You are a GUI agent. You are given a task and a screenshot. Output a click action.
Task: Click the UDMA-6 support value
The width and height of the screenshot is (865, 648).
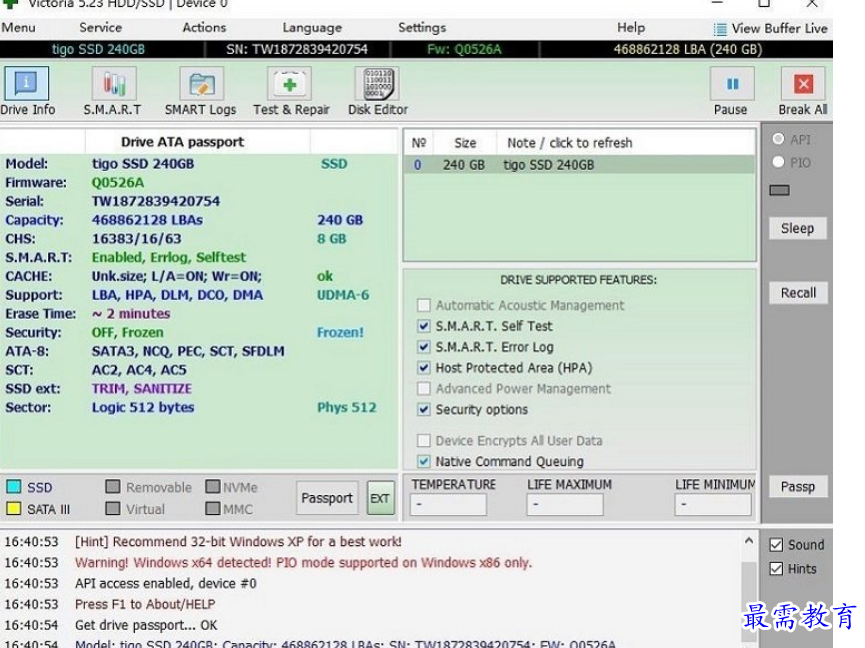pyautogui.click(x=343, y=295)
